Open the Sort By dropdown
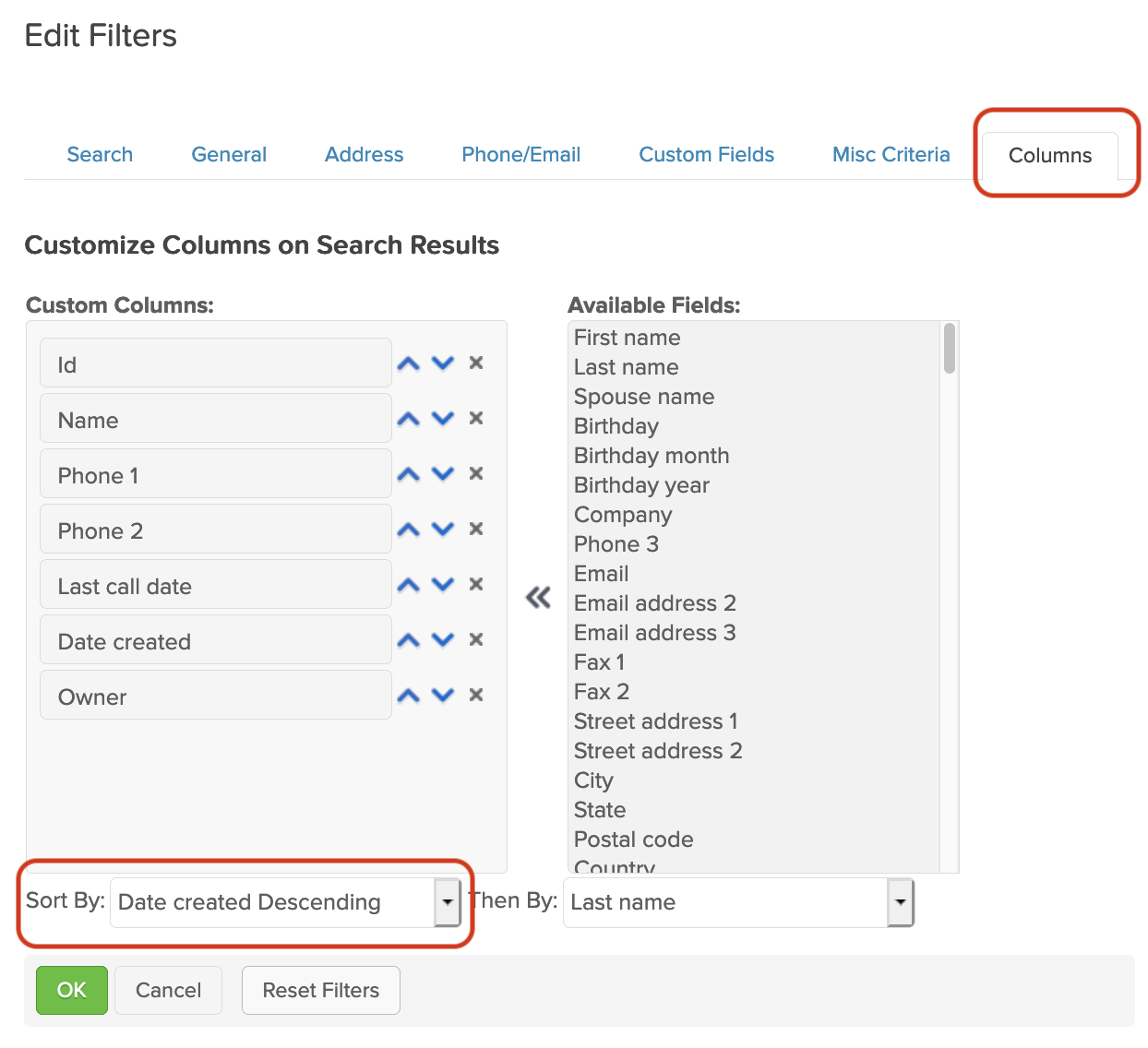 click(448, 902)
